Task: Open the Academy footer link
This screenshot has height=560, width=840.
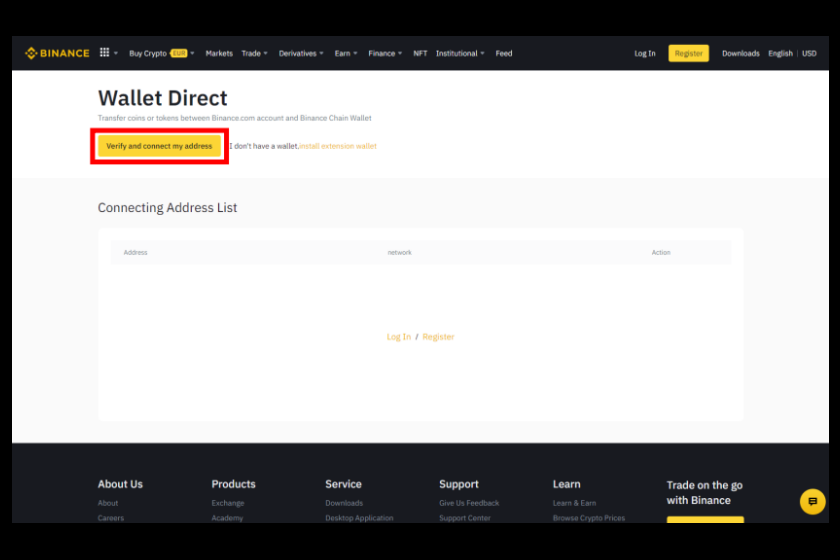Action: (x=227, y=518)
